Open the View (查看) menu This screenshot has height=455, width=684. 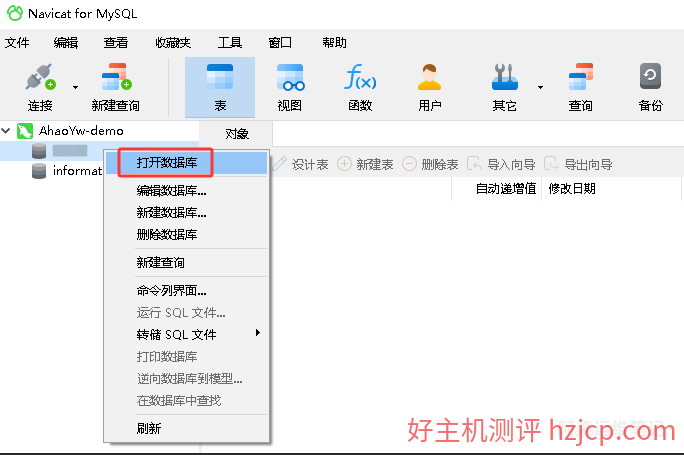[116, 42]
